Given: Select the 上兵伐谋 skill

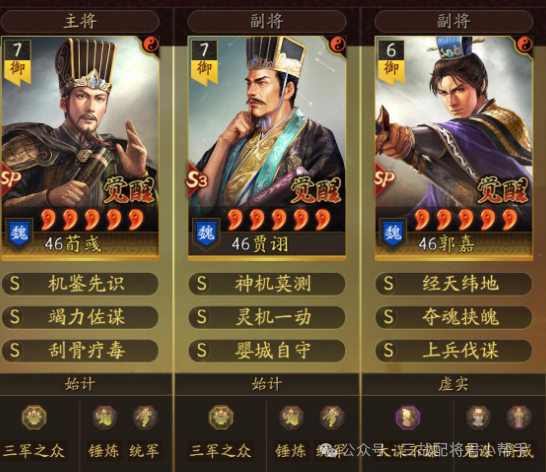Looking at the screenshot, I should coord(453,350).
